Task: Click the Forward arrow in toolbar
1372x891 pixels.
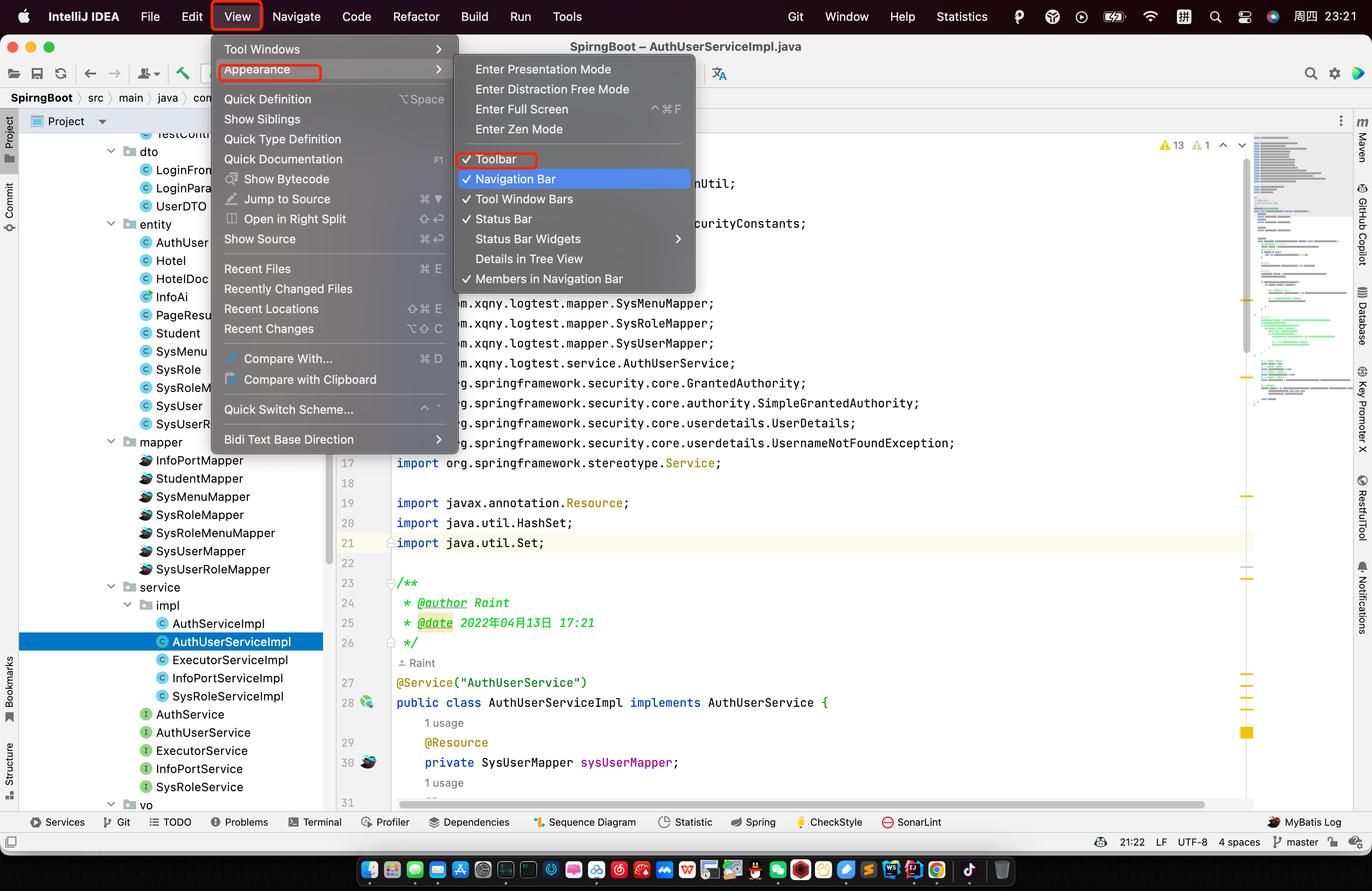Action: [114, 74]
